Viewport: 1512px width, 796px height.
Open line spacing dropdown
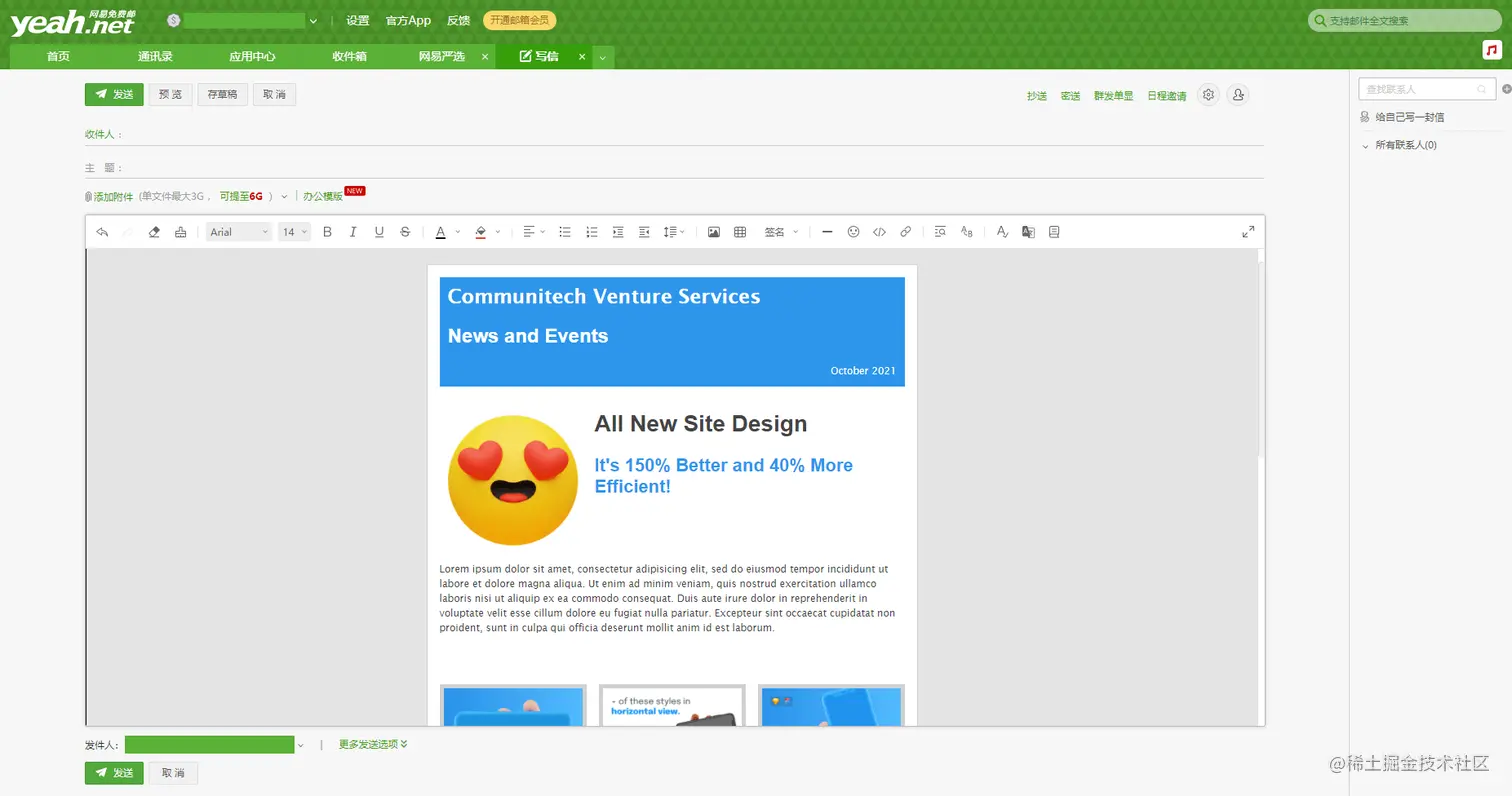pyautogui.click(x=674, y=232)
